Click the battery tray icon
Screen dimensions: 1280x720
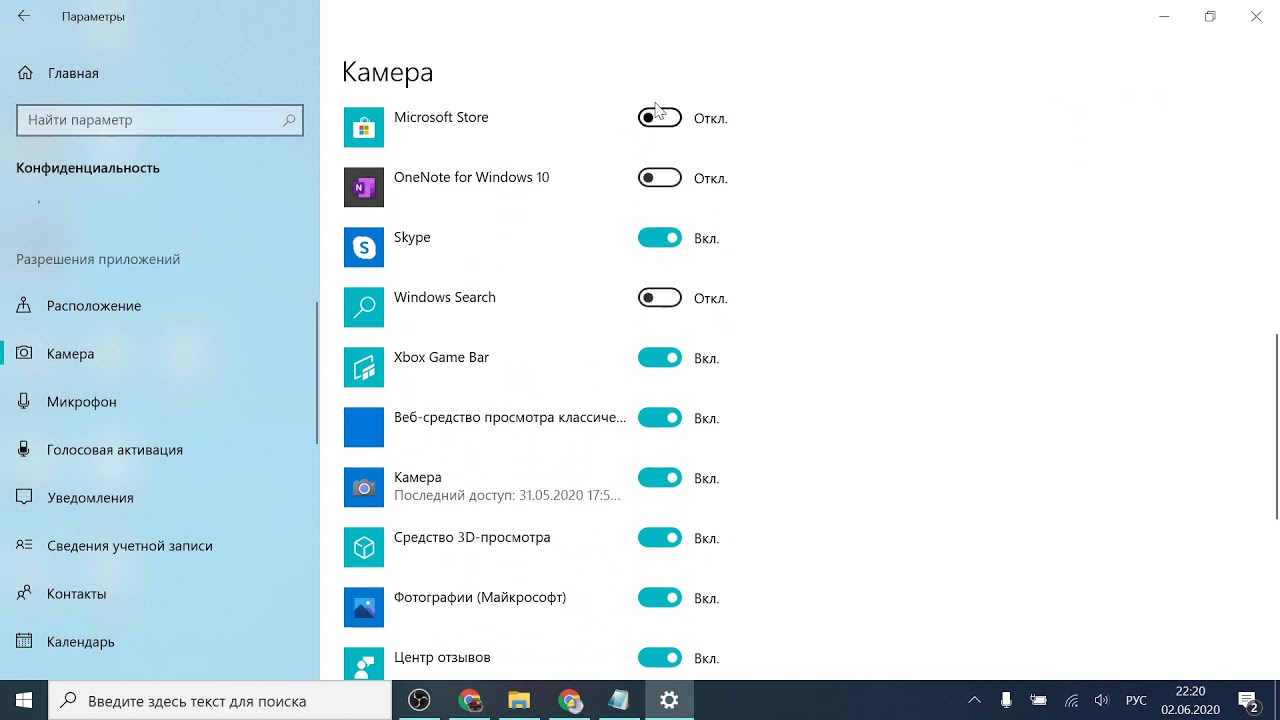pyautogui.click(x=1039, y=701)
